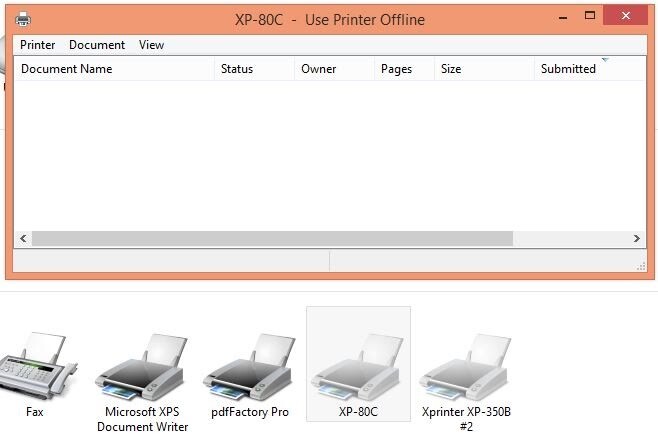Sort by Document Name column
658x442 pixels.
[114, 69]
